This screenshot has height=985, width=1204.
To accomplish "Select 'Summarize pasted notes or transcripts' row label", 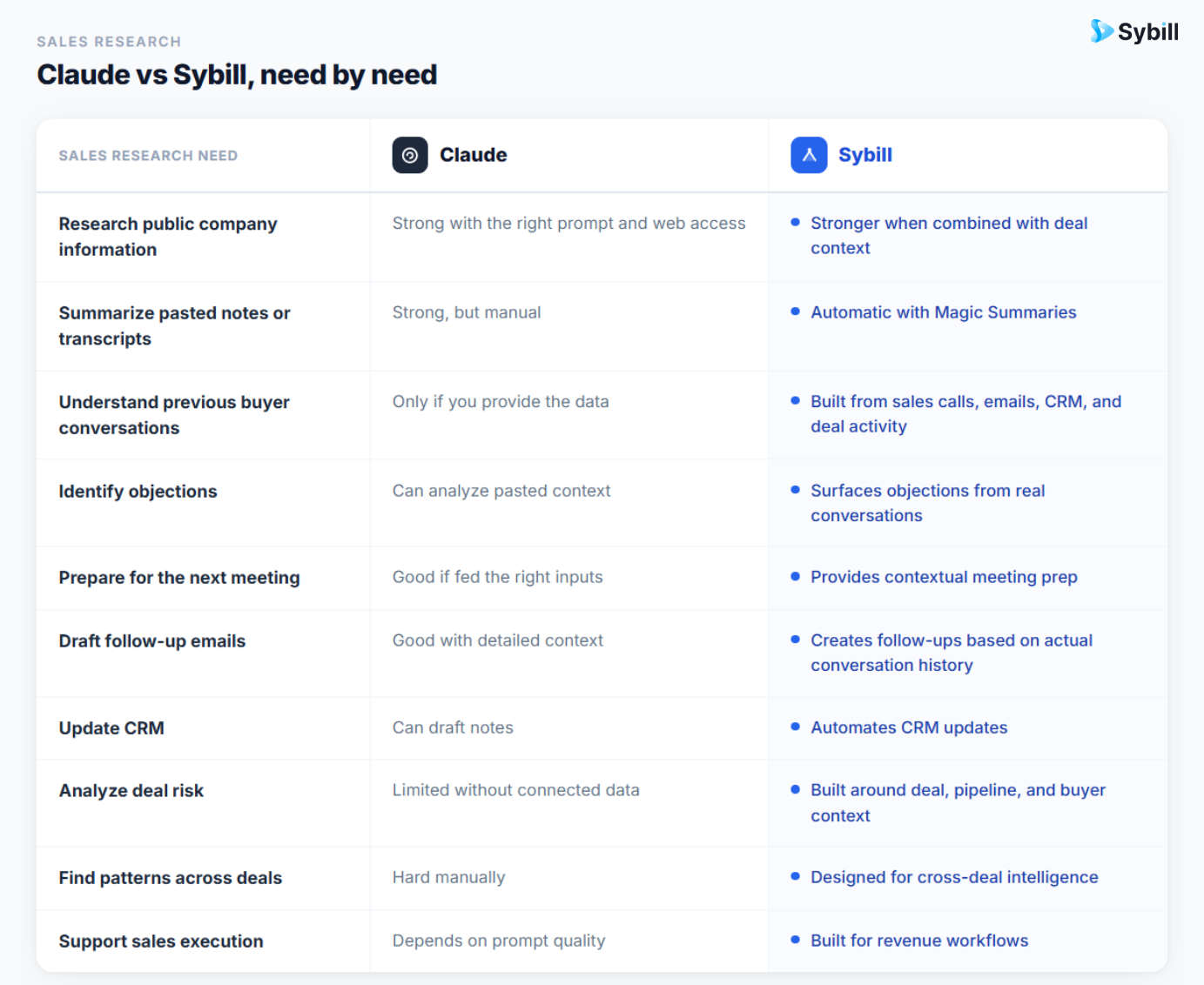I will [174, 325].
